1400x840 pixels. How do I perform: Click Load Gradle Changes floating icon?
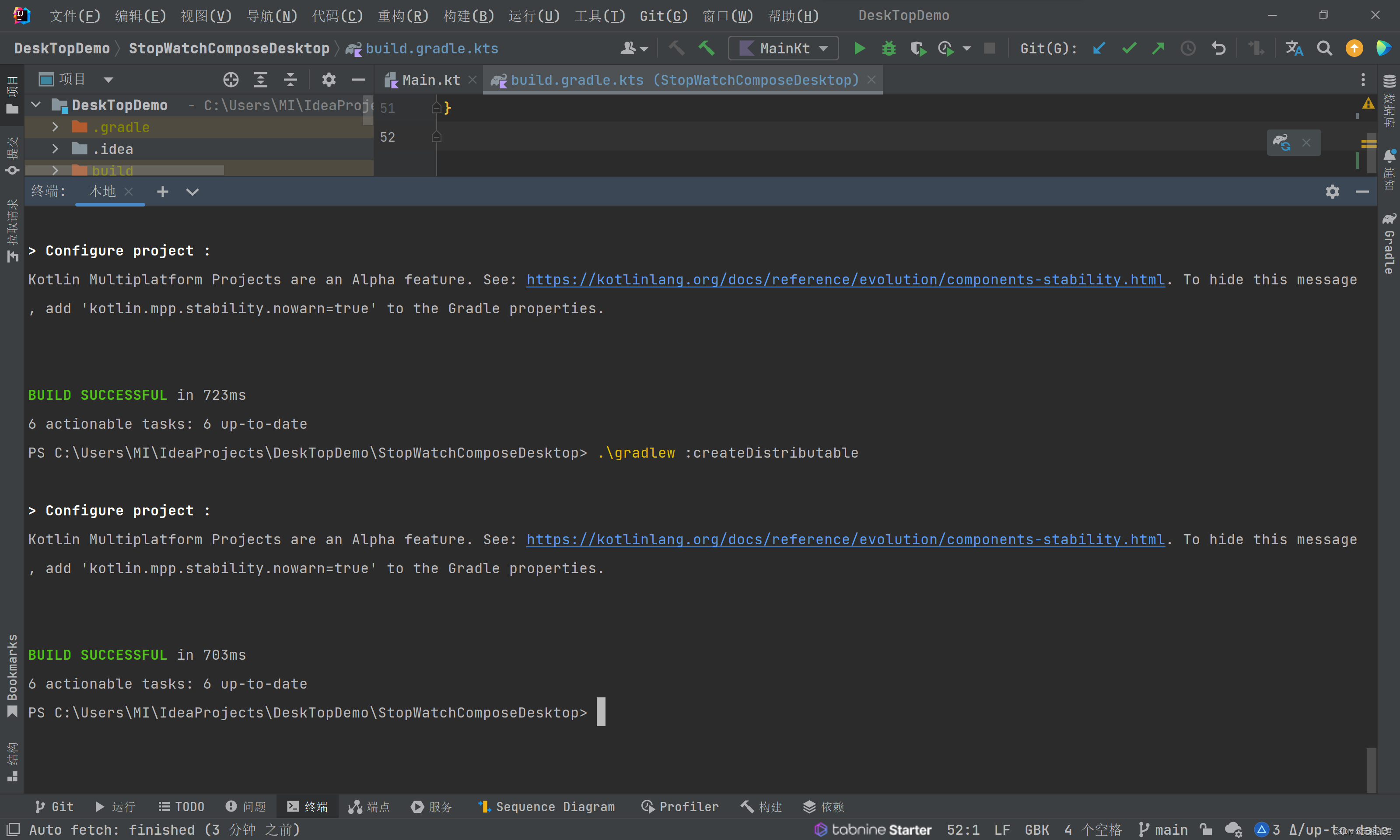pos(1282,142)
